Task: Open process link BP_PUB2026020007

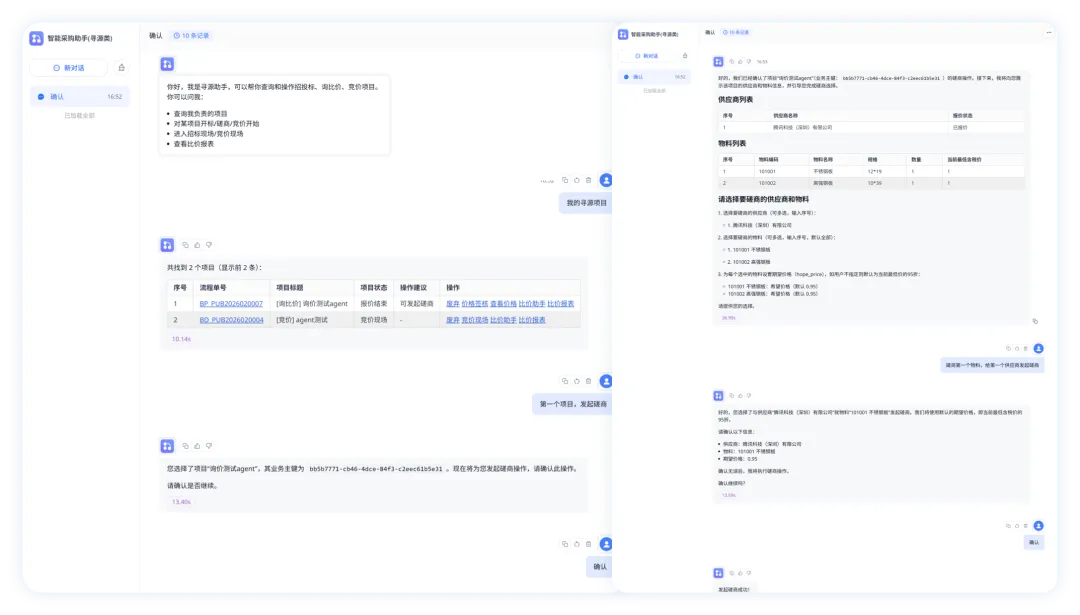Action: (231, 304)
